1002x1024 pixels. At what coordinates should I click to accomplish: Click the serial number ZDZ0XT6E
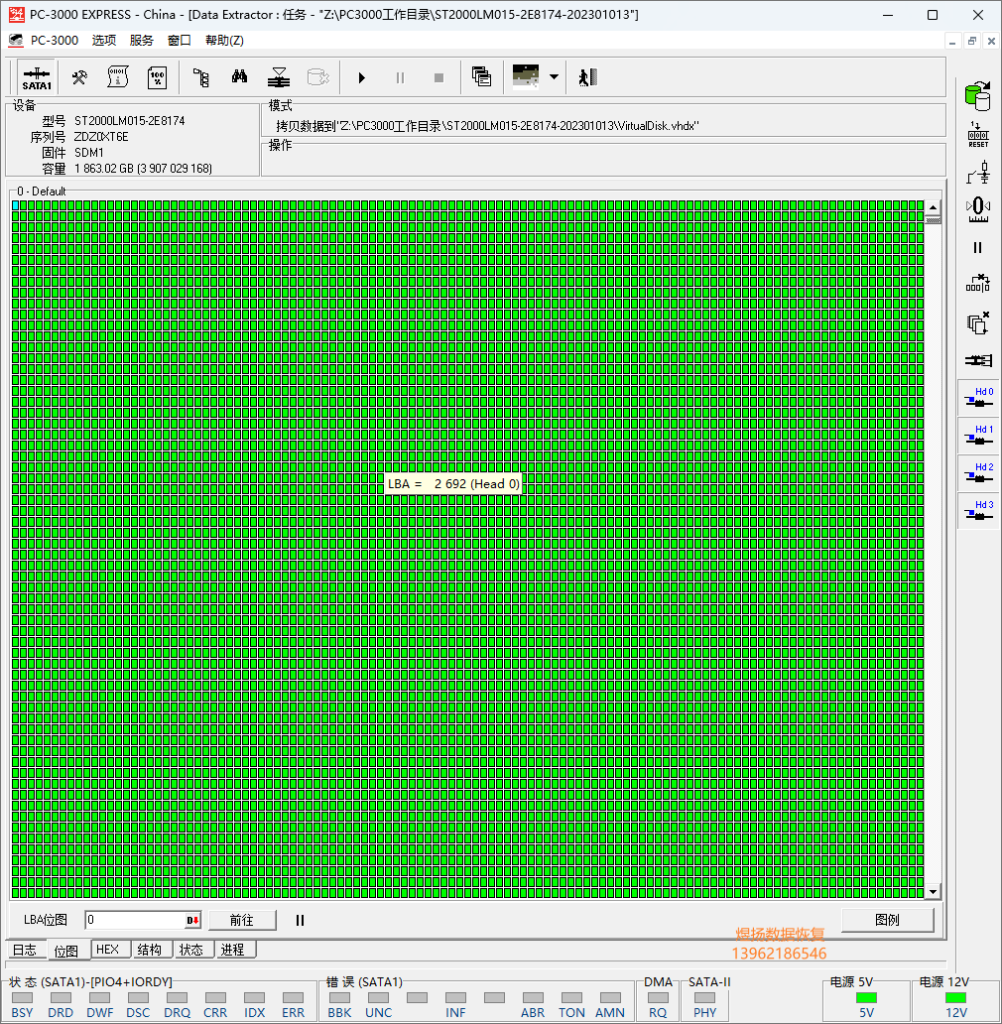click(x=101, y=136)
